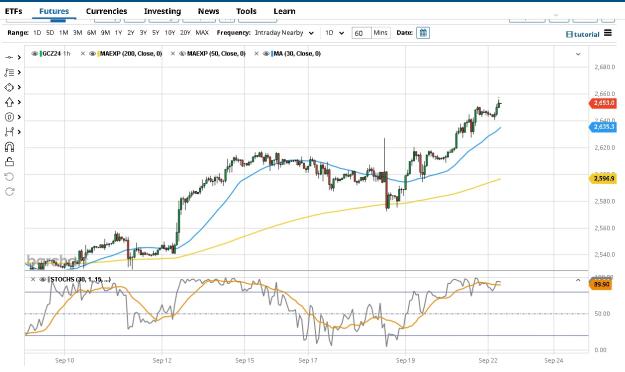Collapse the STOCHS pane with up chevron
625x372 pixels.
(x=578, y=280)
